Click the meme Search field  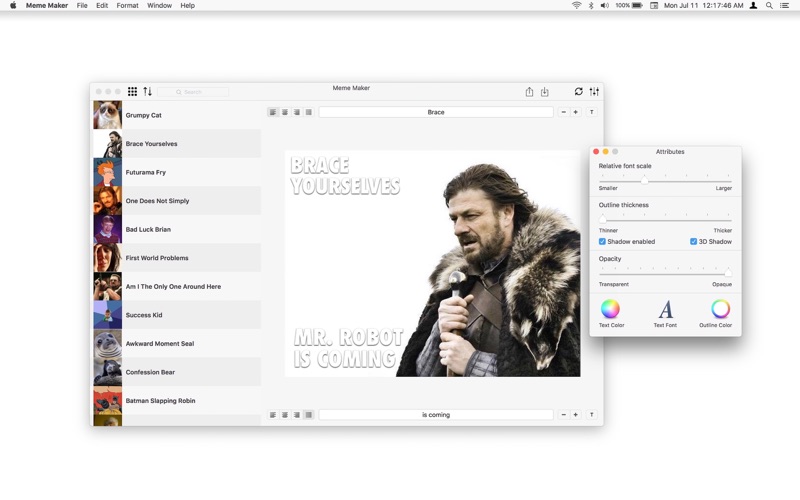pyautogui.click(x=193, y=92)
